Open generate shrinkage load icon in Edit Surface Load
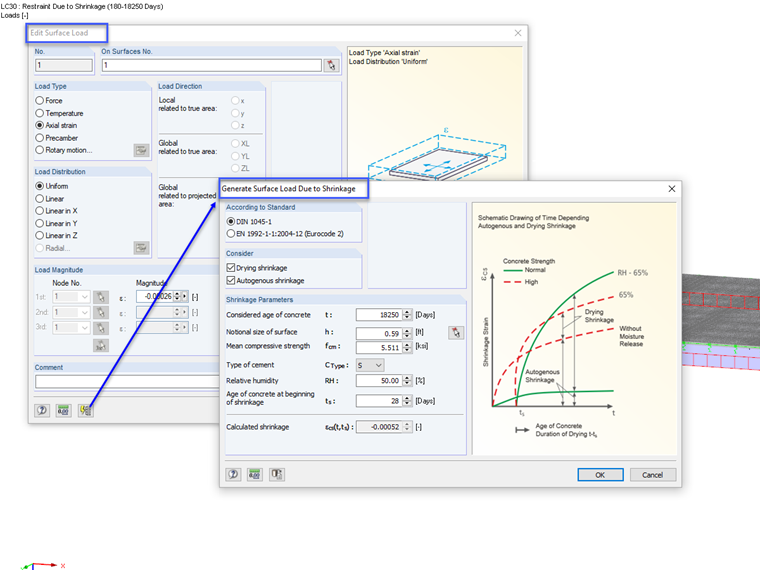 (85, 411)
